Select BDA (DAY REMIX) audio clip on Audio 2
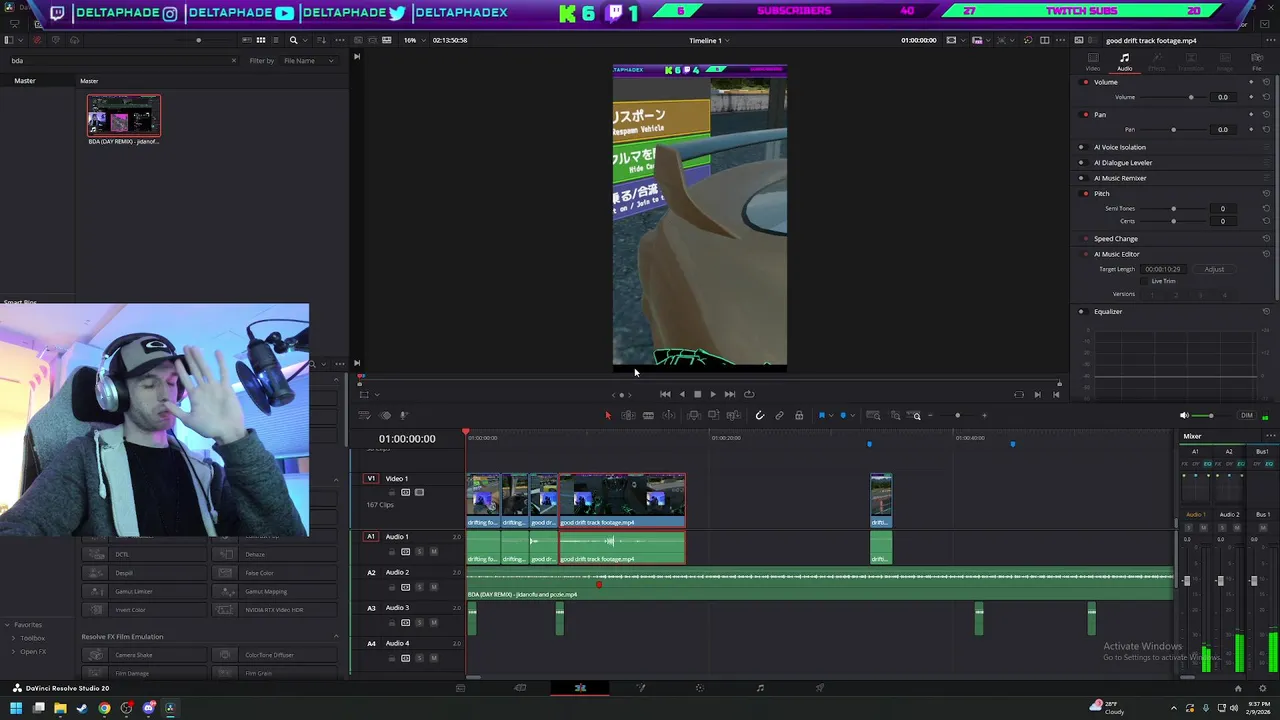This screenshot has height=720, width=1280. (820, 584)
